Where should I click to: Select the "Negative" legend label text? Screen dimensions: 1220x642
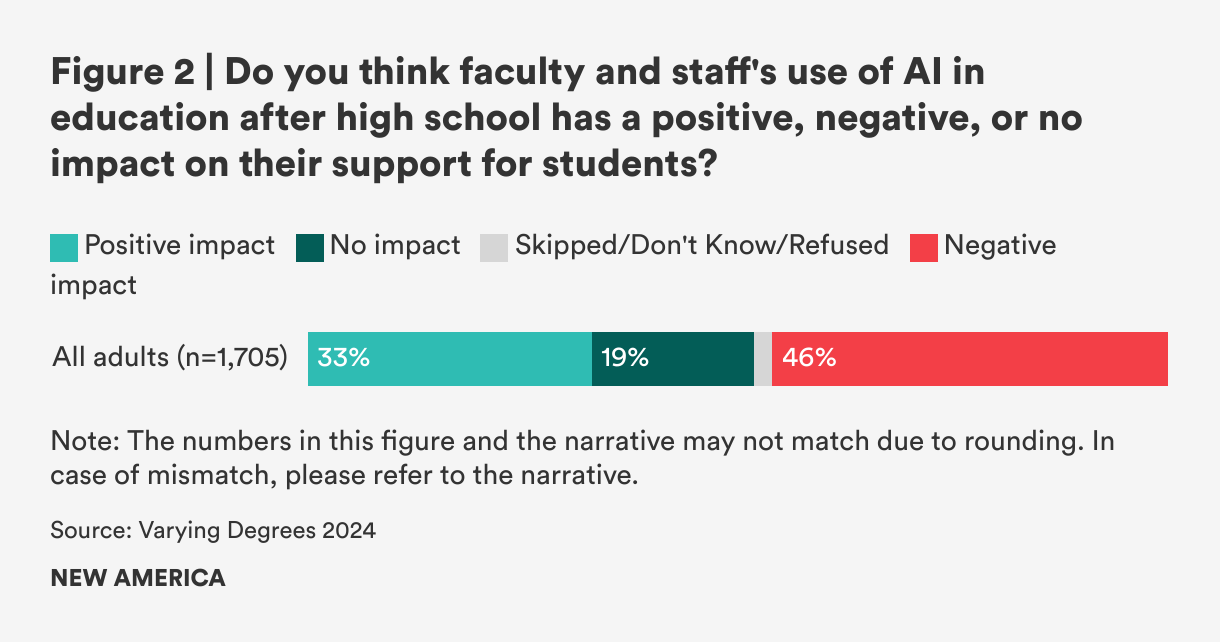point(1000,245)
